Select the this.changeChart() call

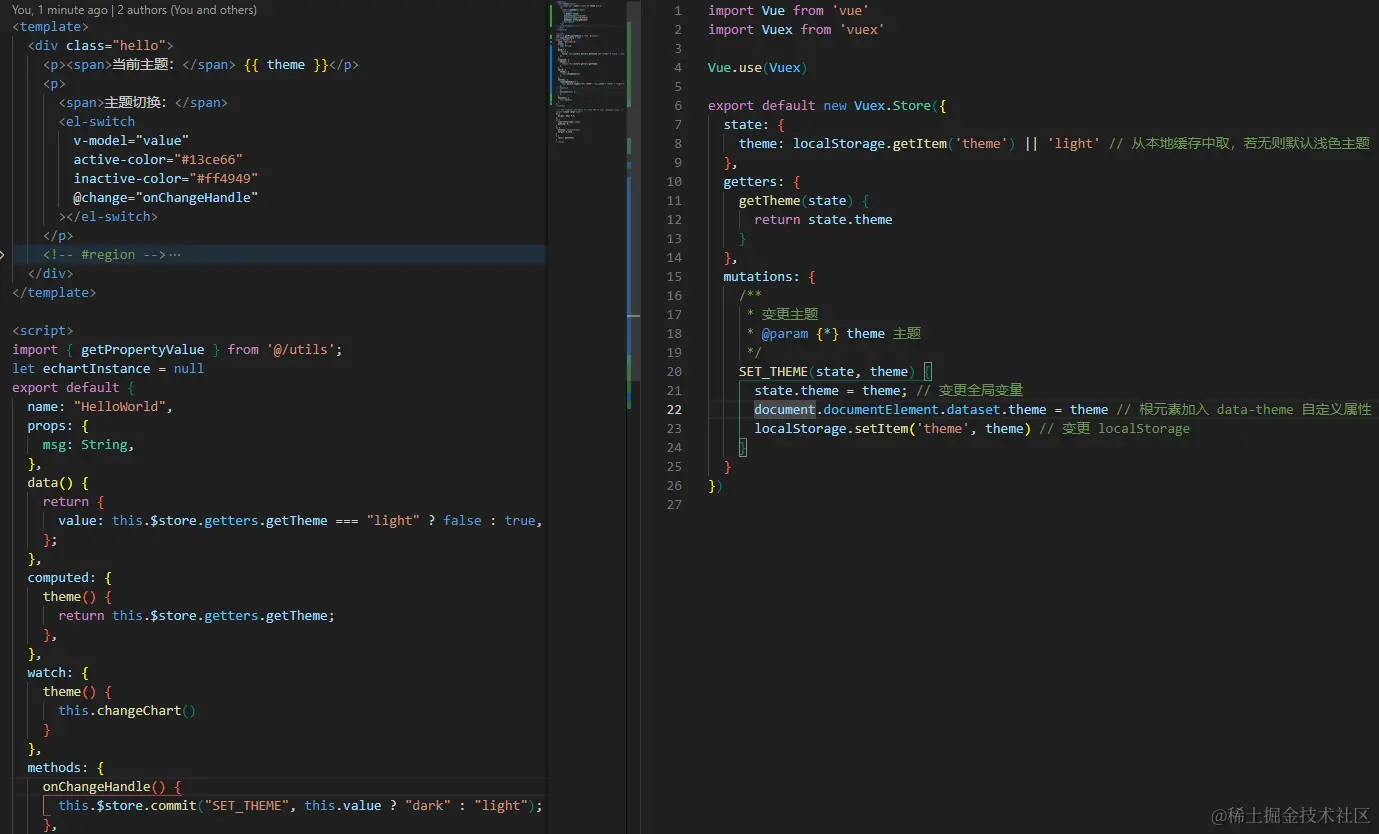[127, 711]
